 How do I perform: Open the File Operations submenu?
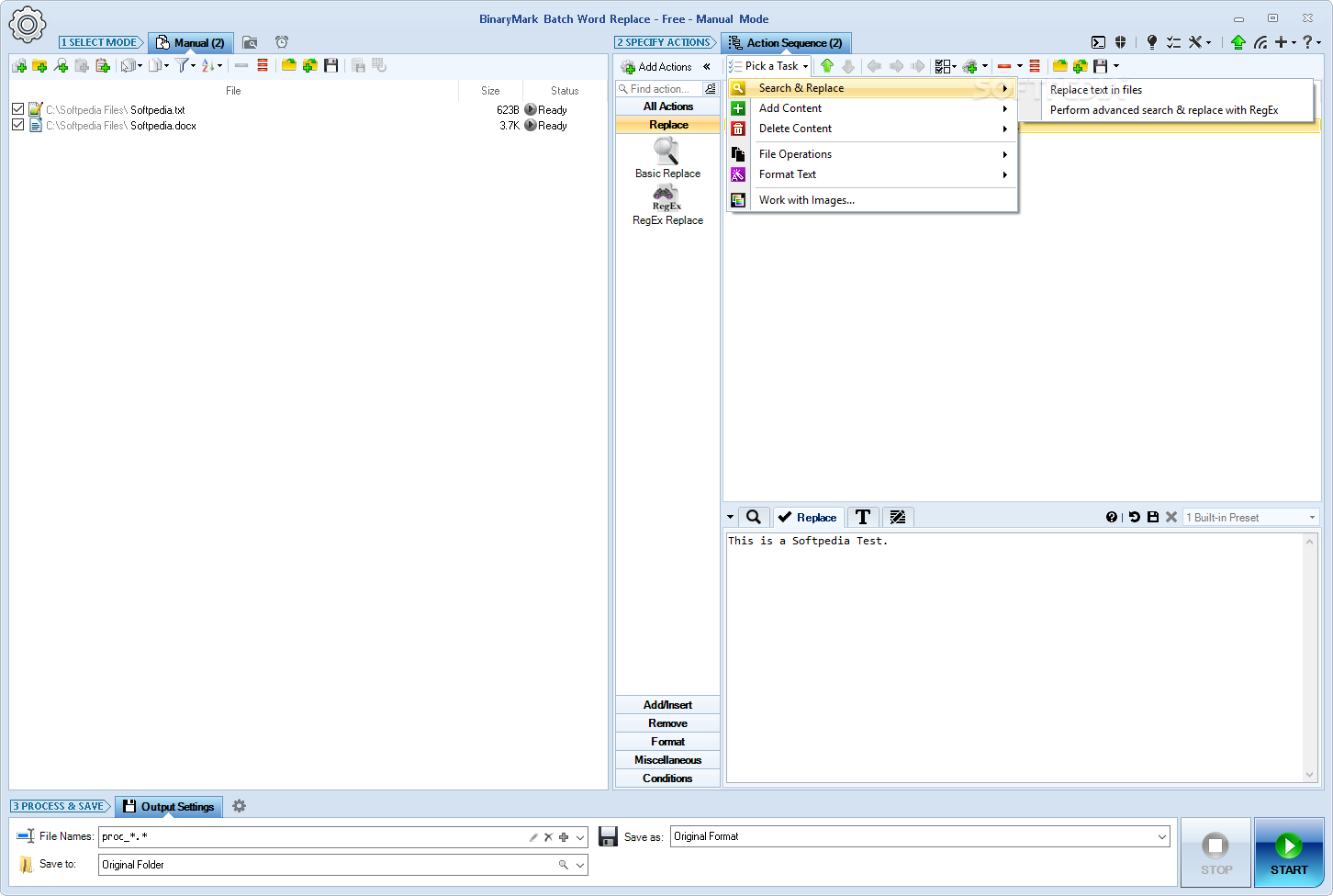tap(872, 154)
